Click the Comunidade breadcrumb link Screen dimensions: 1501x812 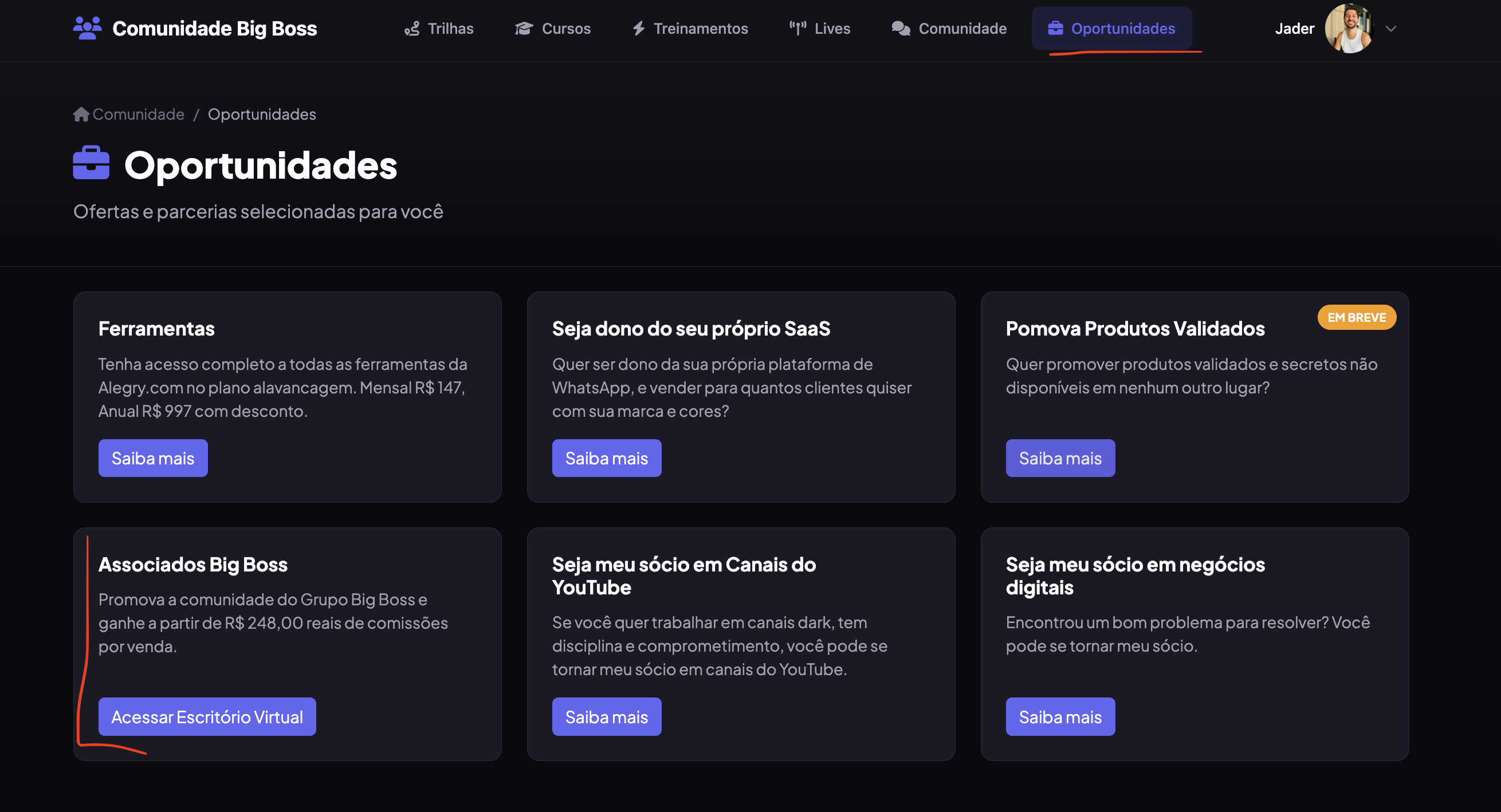click(139, 114)
